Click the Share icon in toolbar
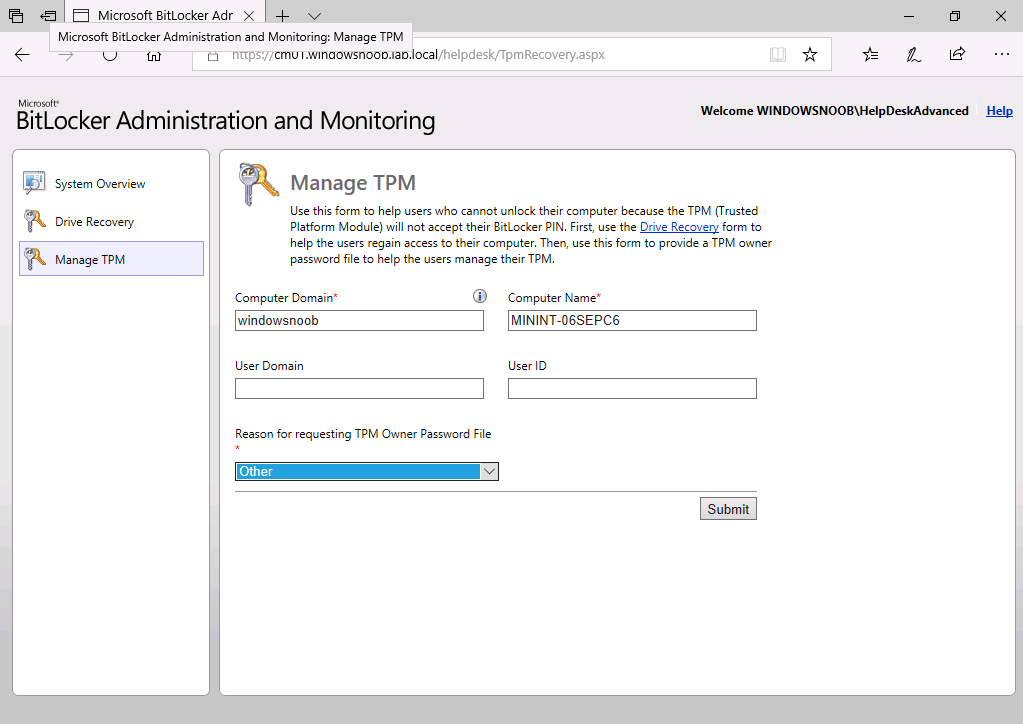Viewport: 1023px width, 724px height. (957, 54)
